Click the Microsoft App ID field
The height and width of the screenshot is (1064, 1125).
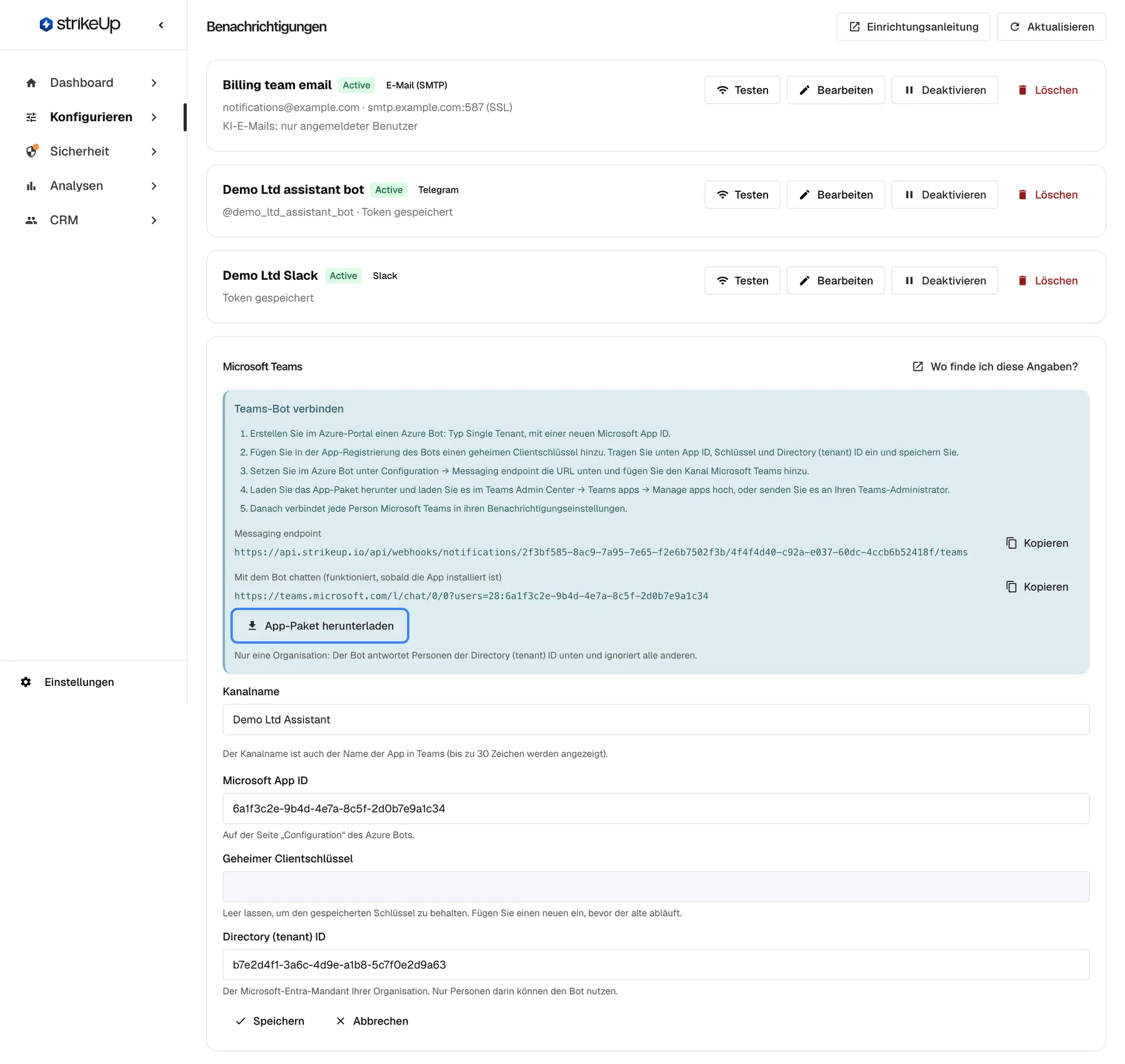(x=656, y=808)
